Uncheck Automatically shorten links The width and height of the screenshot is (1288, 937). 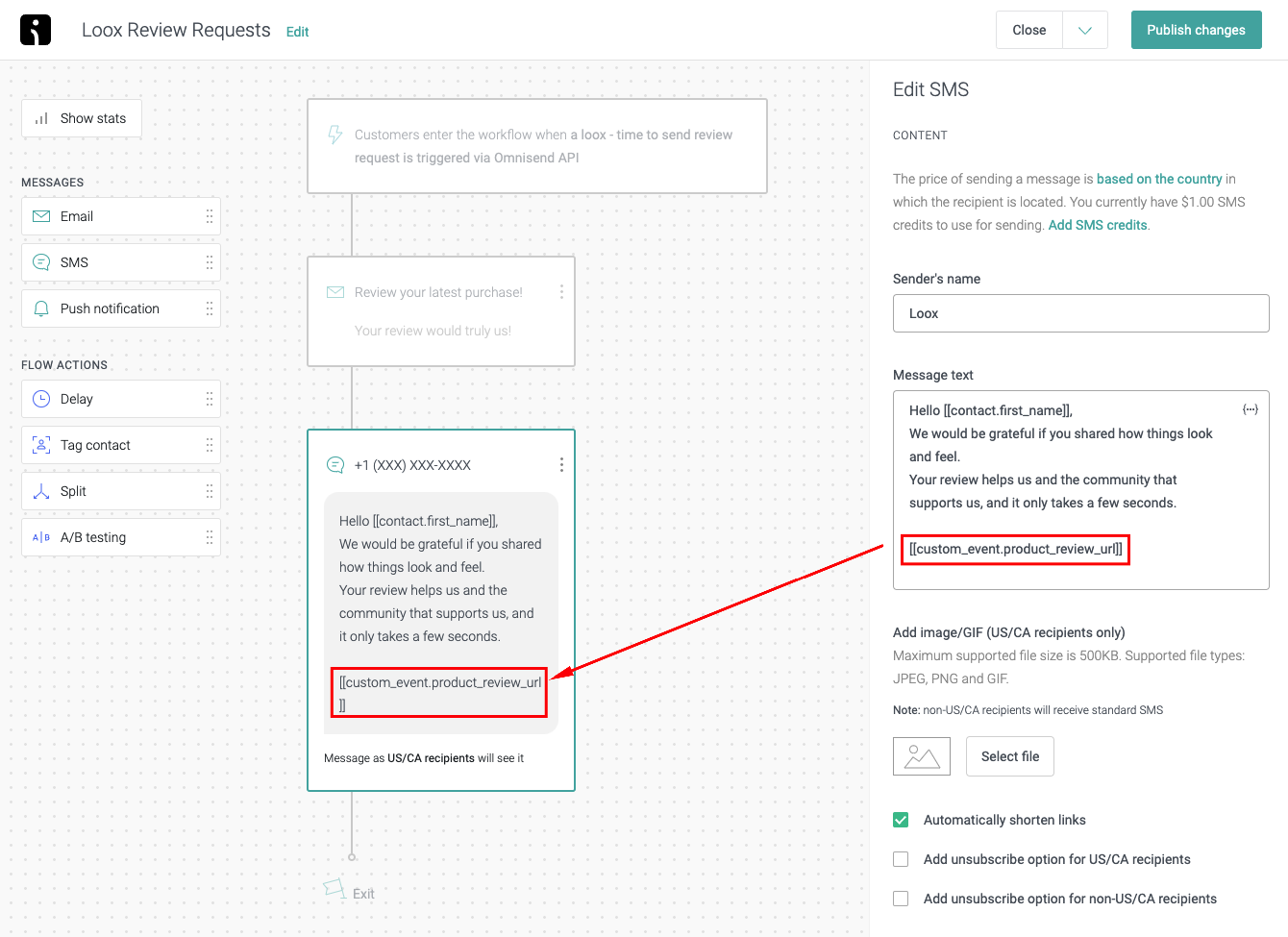tap(901, 820)
